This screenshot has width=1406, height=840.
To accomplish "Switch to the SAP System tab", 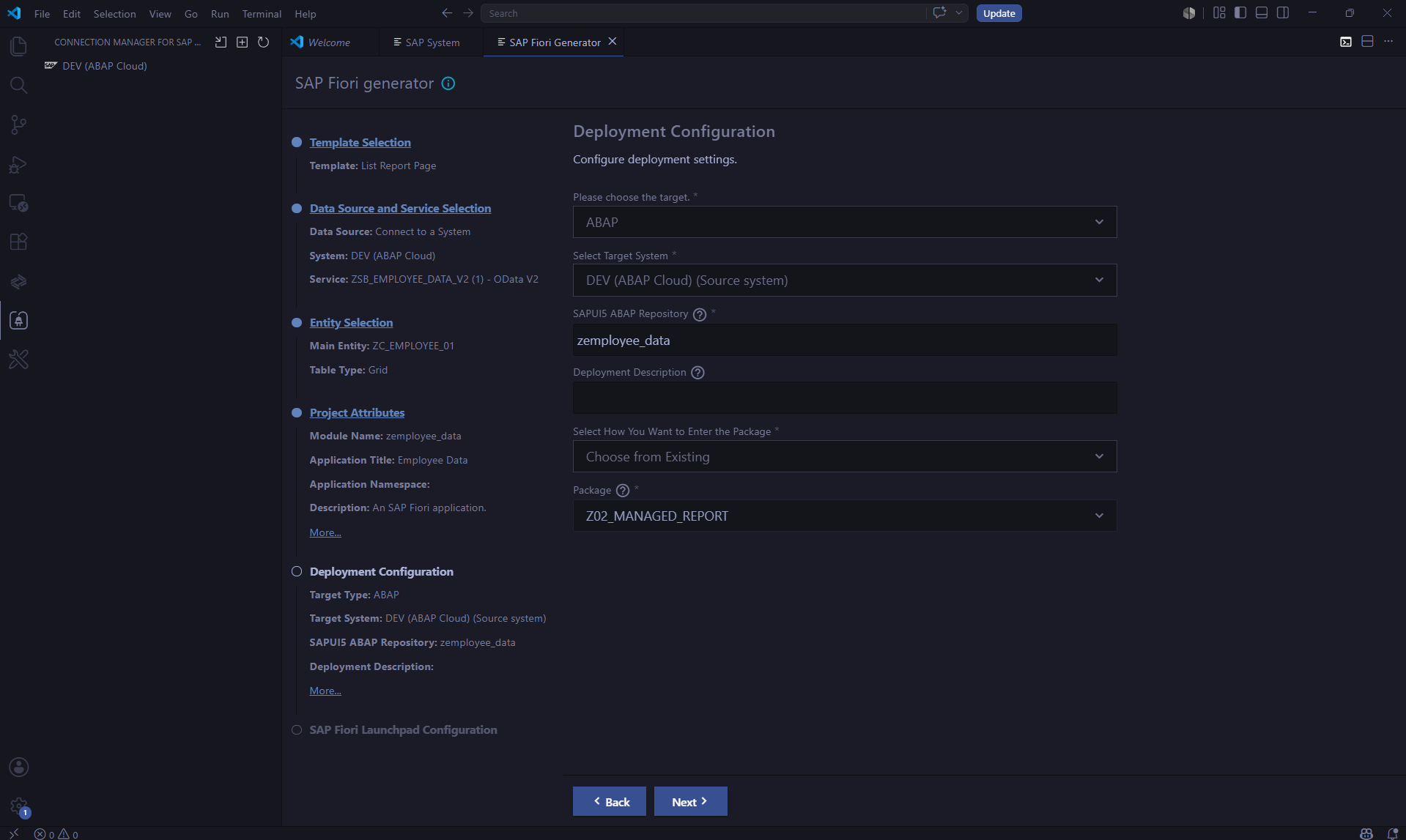I will click(432, 42).
